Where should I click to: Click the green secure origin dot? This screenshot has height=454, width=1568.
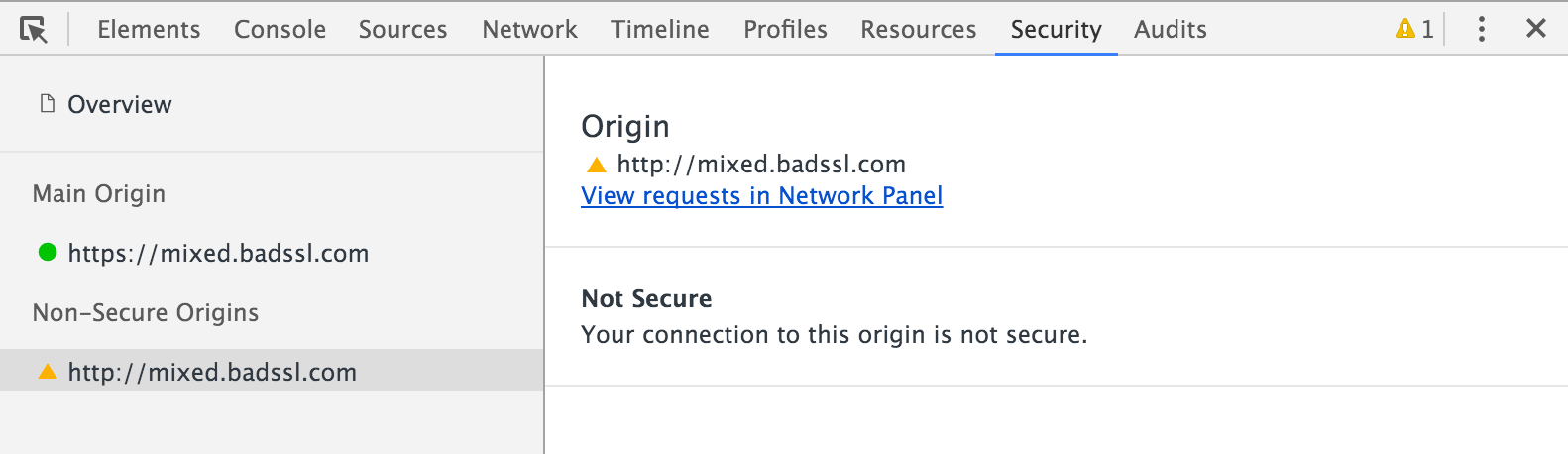(47, 252)
